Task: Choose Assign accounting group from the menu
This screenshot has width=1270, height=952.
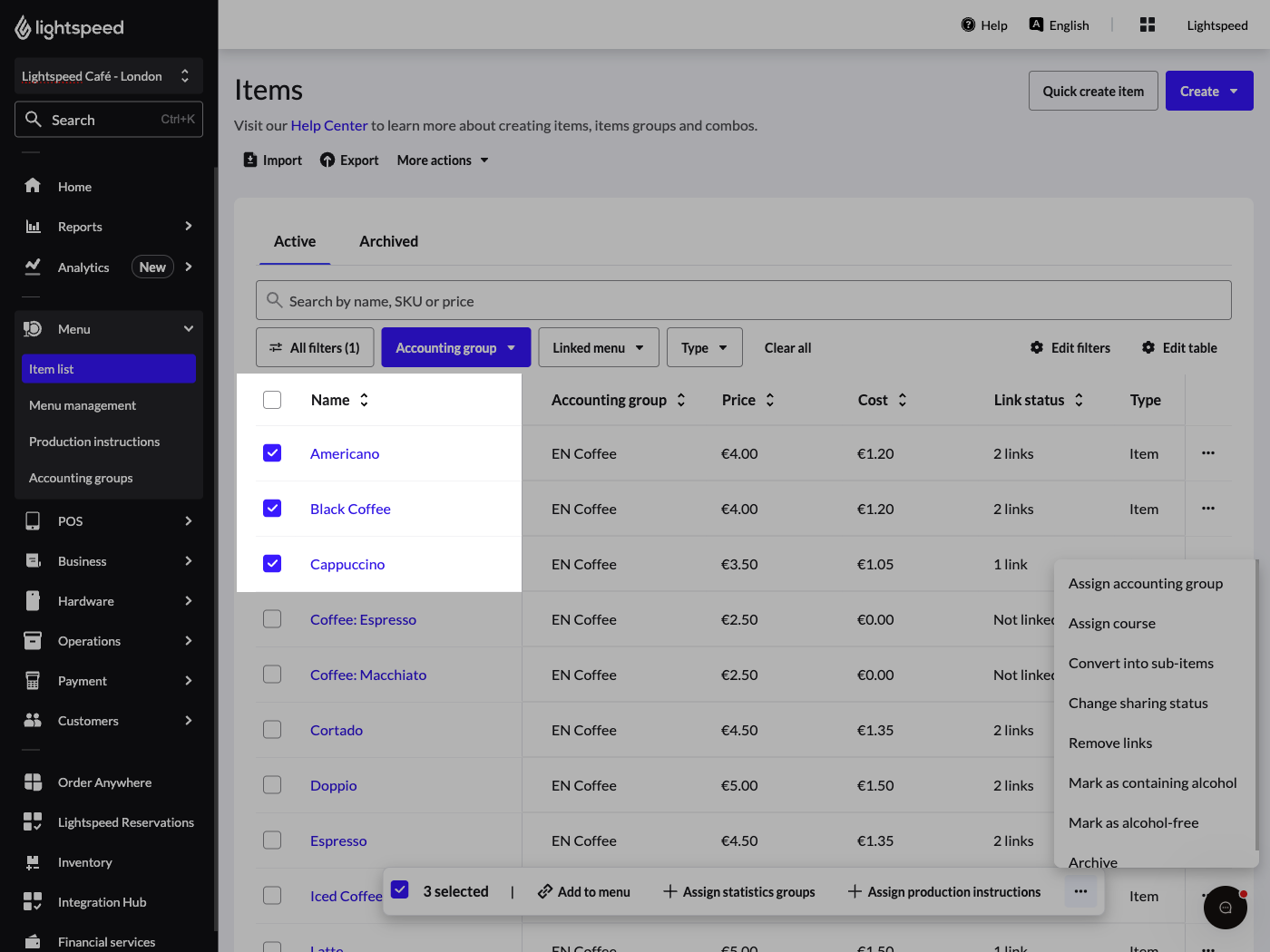Action: click(1146, 583)
